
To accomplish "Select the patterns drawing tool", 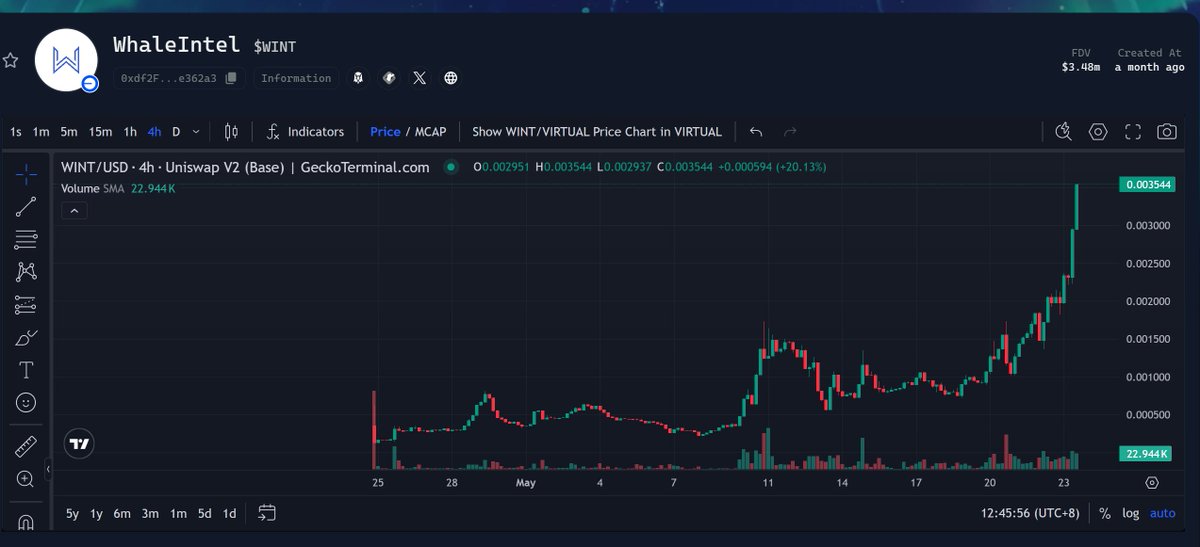I will pyautogui.click(x=26, y=271).
